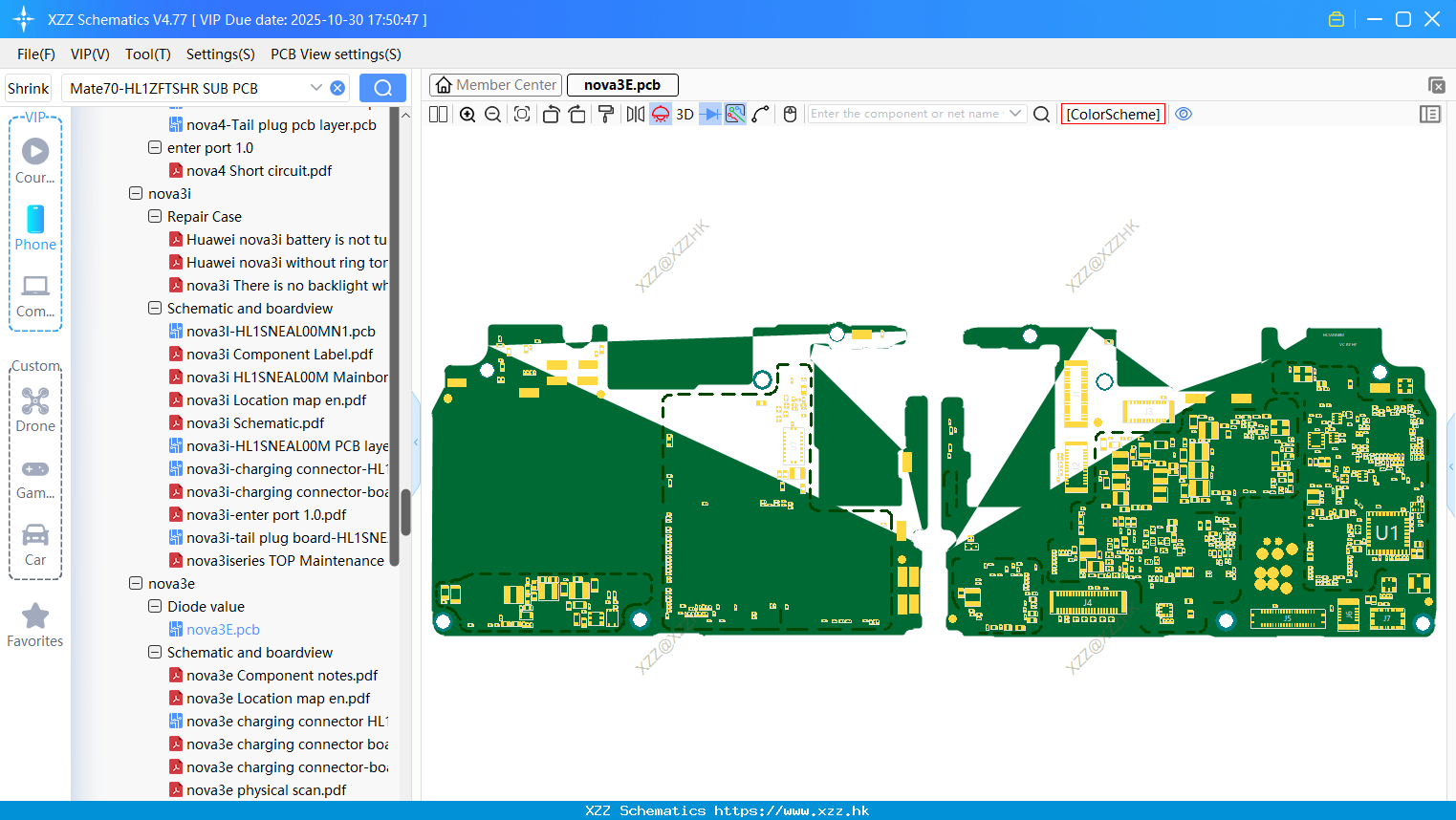
Task: Toggle the diode arrow display icon
Action: pyautogui.click(x=710, y=114)
